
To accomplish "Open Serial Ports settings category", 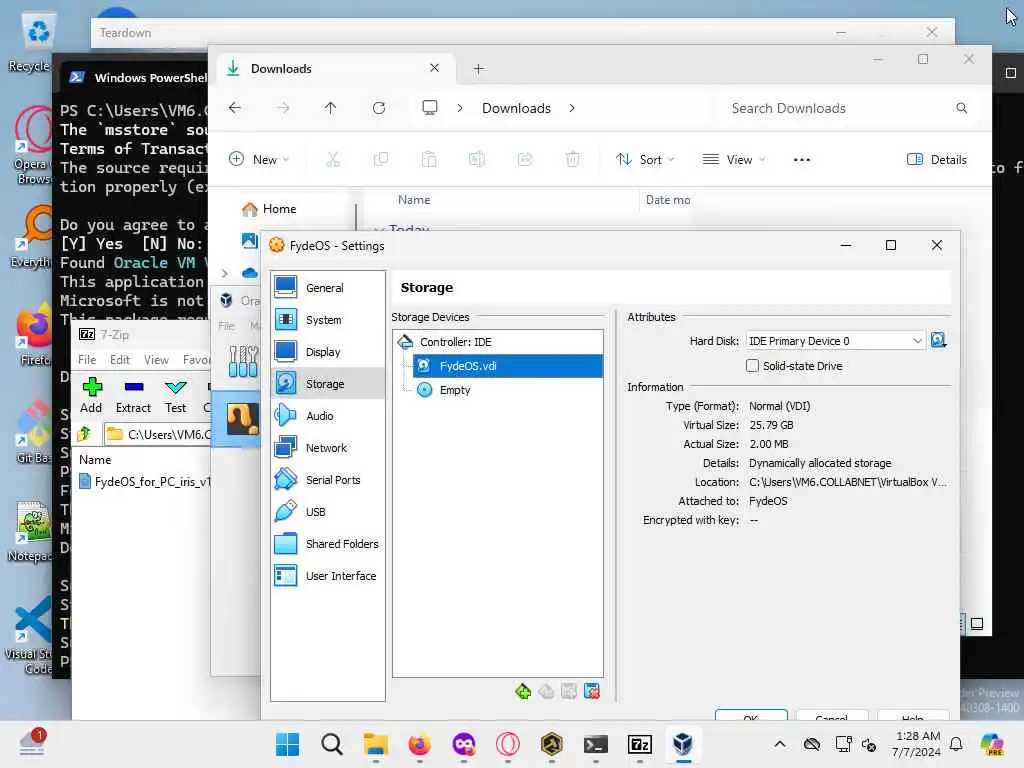I will tap(327, 480).
